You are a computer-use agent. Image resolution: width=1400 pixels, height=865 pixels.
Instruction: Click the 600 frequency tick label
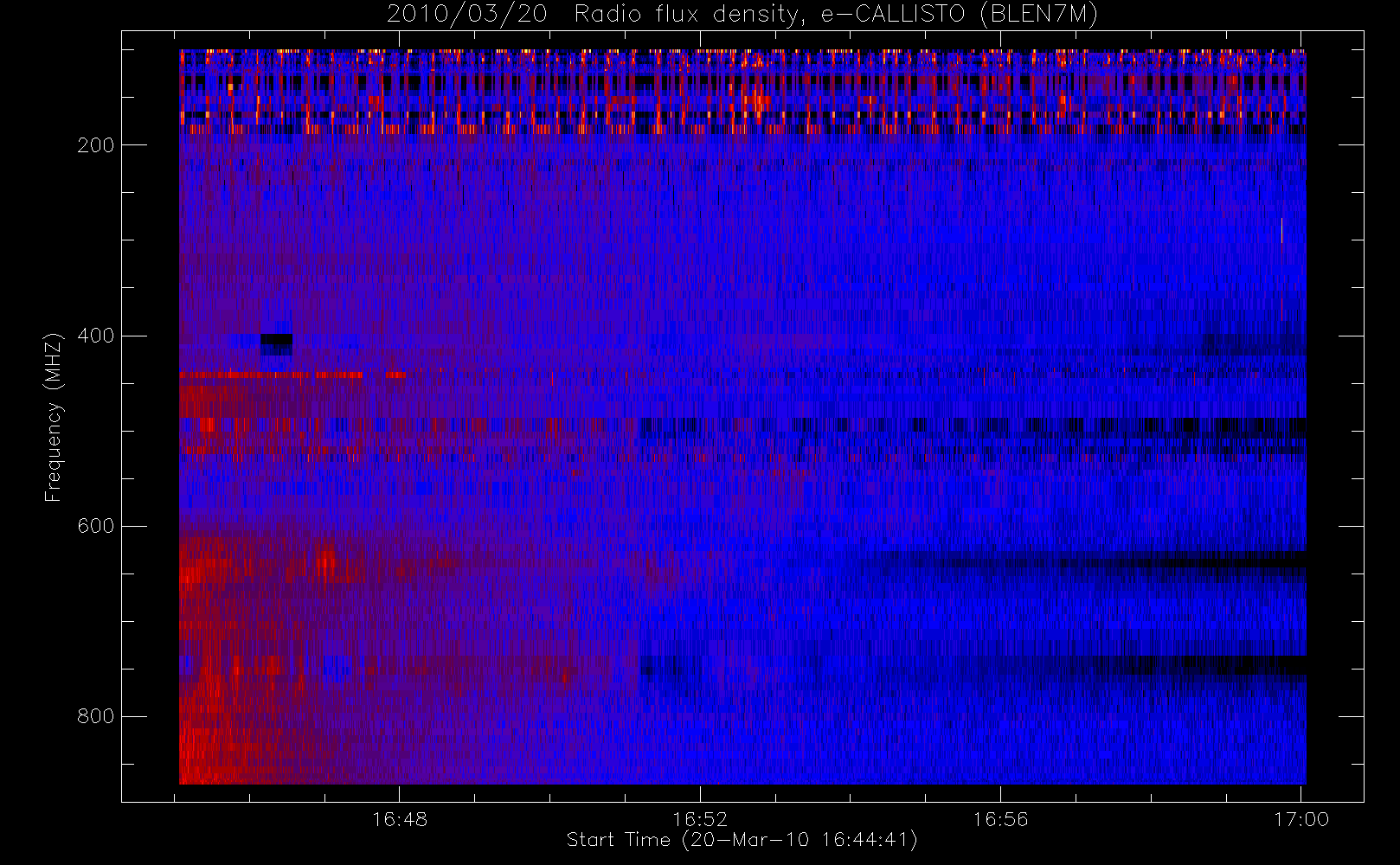[96, 526]
